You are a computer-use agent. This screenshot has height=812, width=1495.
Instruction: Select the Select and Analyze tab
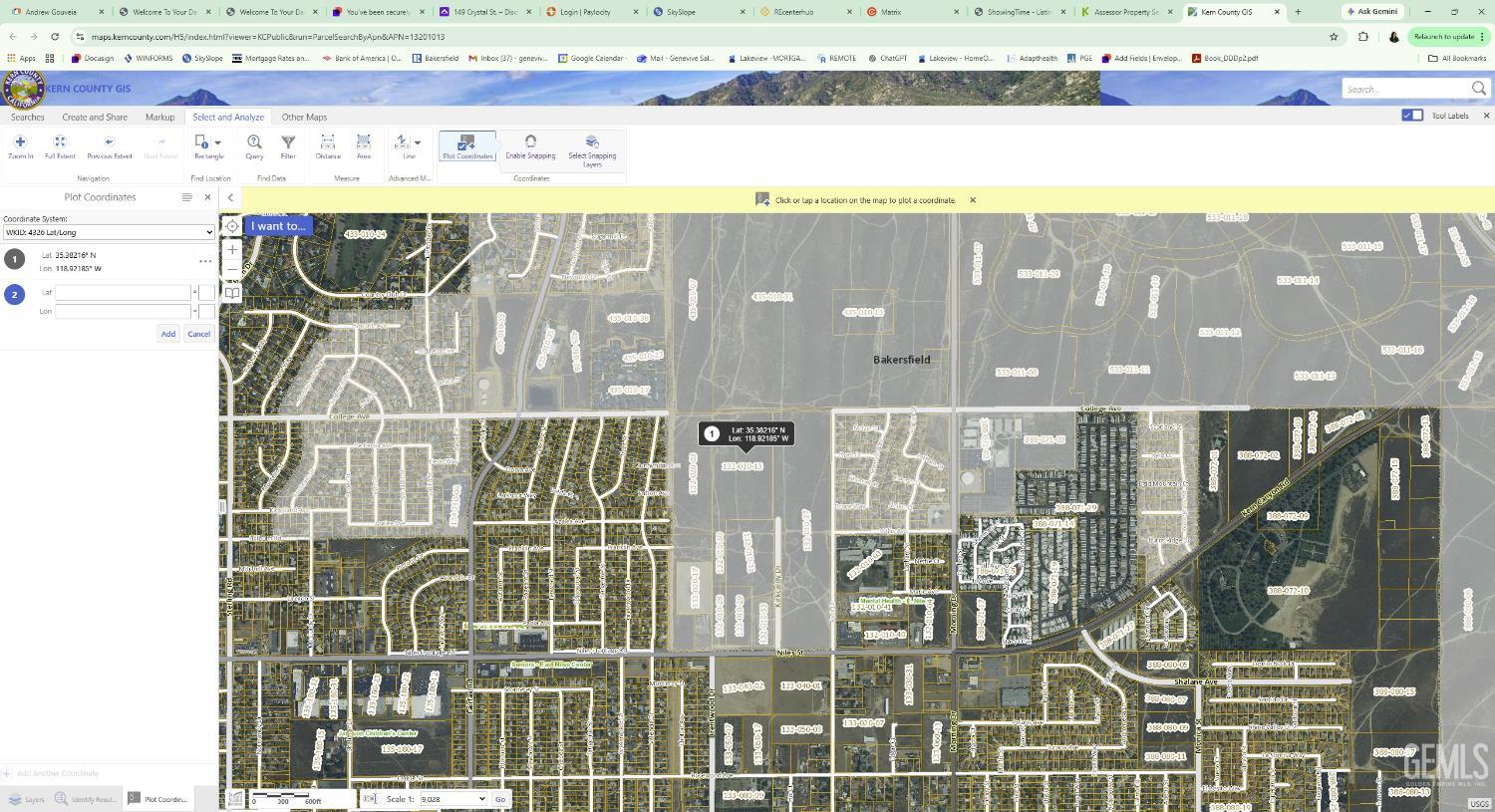click(x=228, y=117)
